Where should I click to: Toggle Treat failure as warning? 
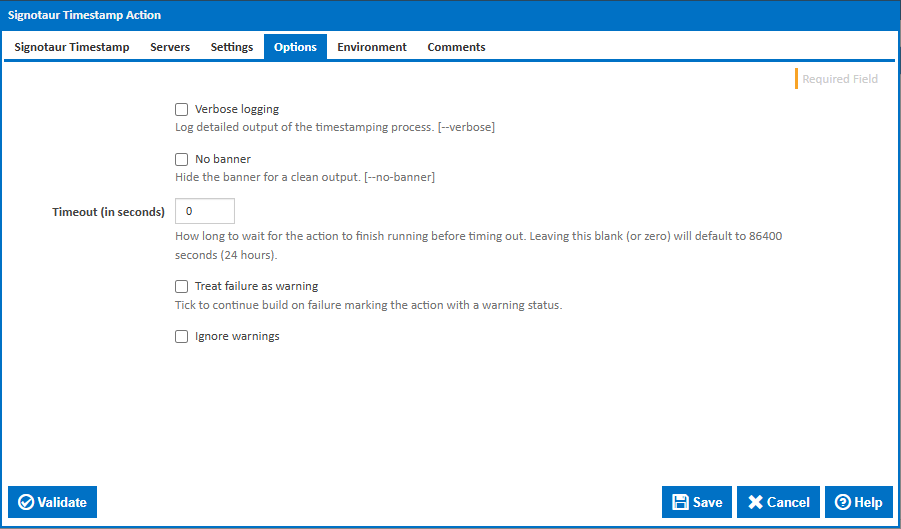pos(182,287)
